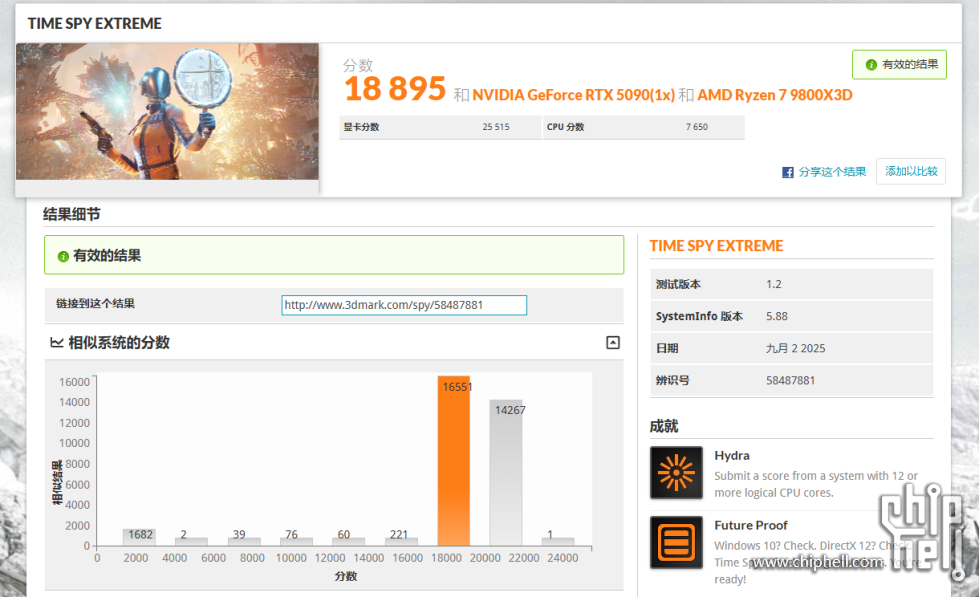Click the 添加以比较 button
This screenshot has width=979, height=597.
[911, 171]
